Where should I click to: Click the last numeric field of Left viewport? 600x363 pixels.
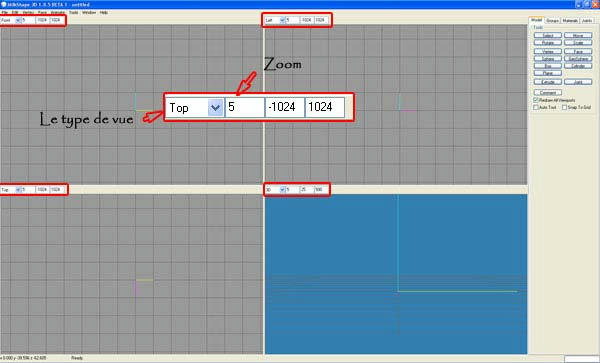pos(321,20)
